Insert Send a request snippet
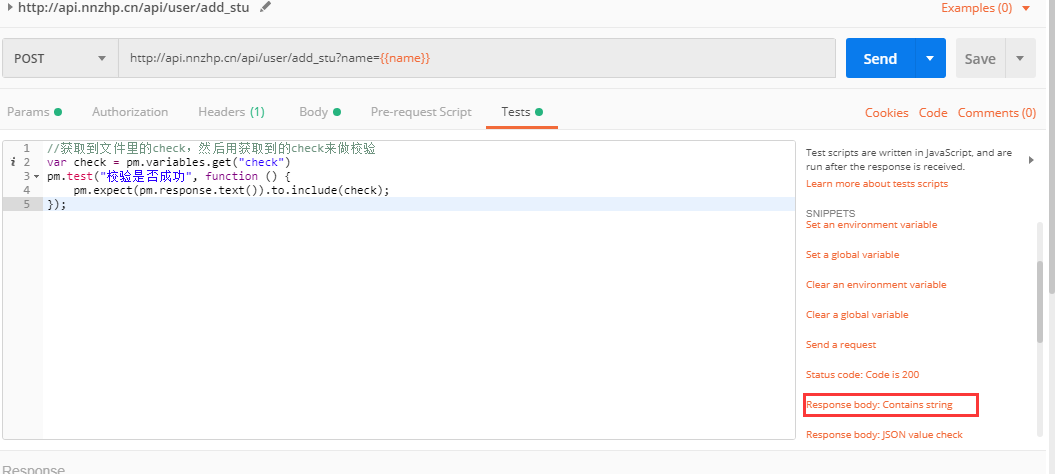 point(841,345)
